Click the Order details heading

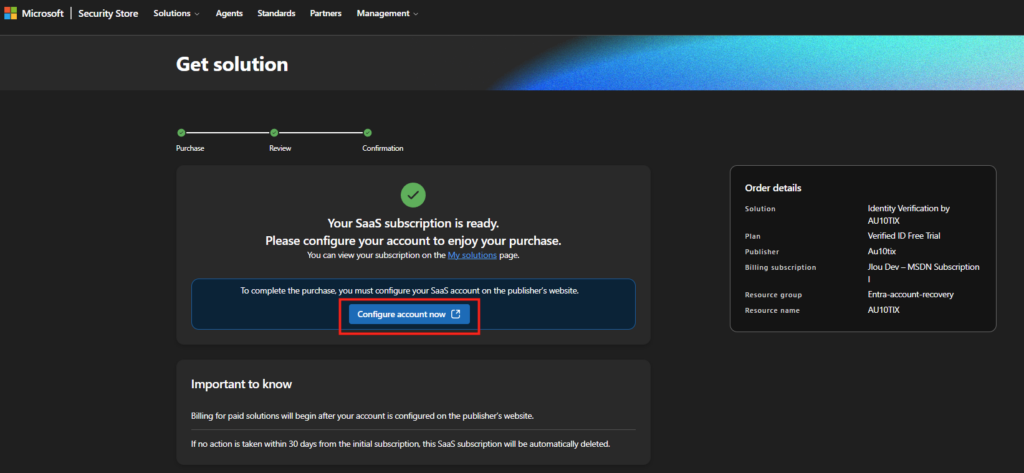click(x=773, y=188)
